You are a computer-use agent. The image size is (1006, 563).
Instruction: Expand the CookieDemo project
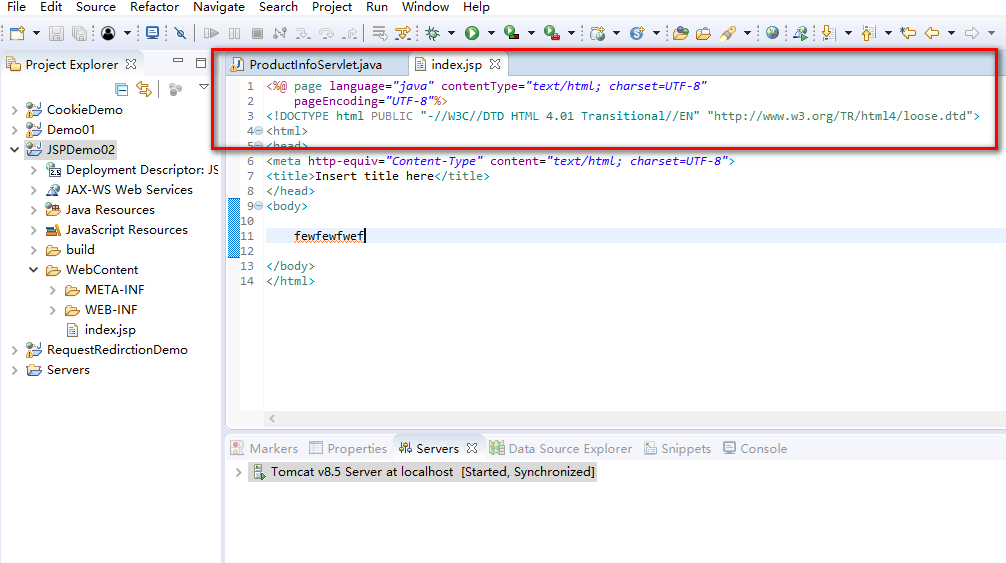pyautogui.click(x=14, y=110)
